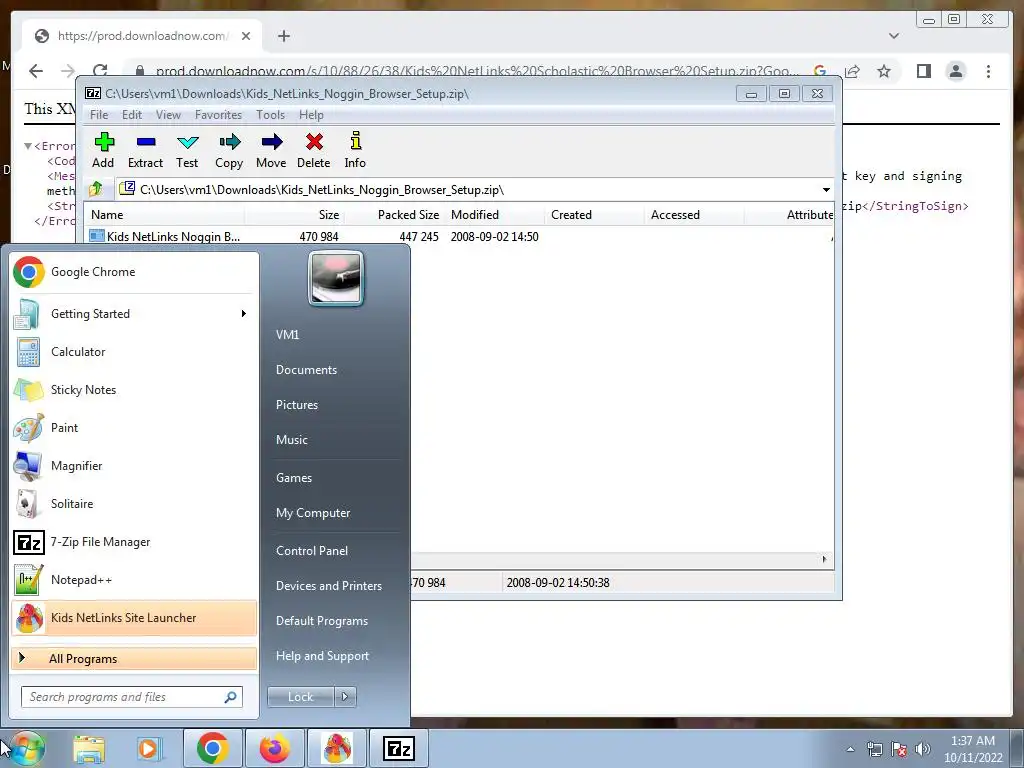This screenshot has width=1024, height=768.
Task: Show hidden system tray icons
Action: point(850,750)
